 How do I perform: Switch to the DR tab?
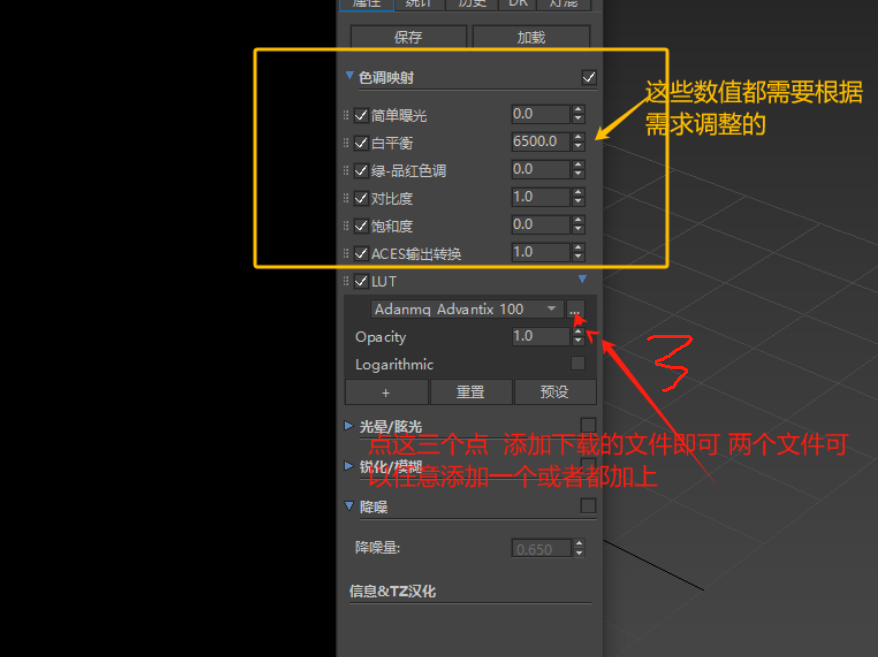coord(517,3)
